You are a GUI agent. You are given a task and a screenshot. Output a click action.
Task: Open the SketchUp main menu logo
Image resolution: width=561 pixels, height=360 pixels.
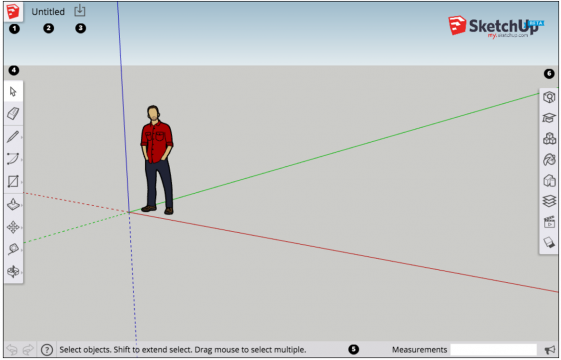[x=13, y=12]
